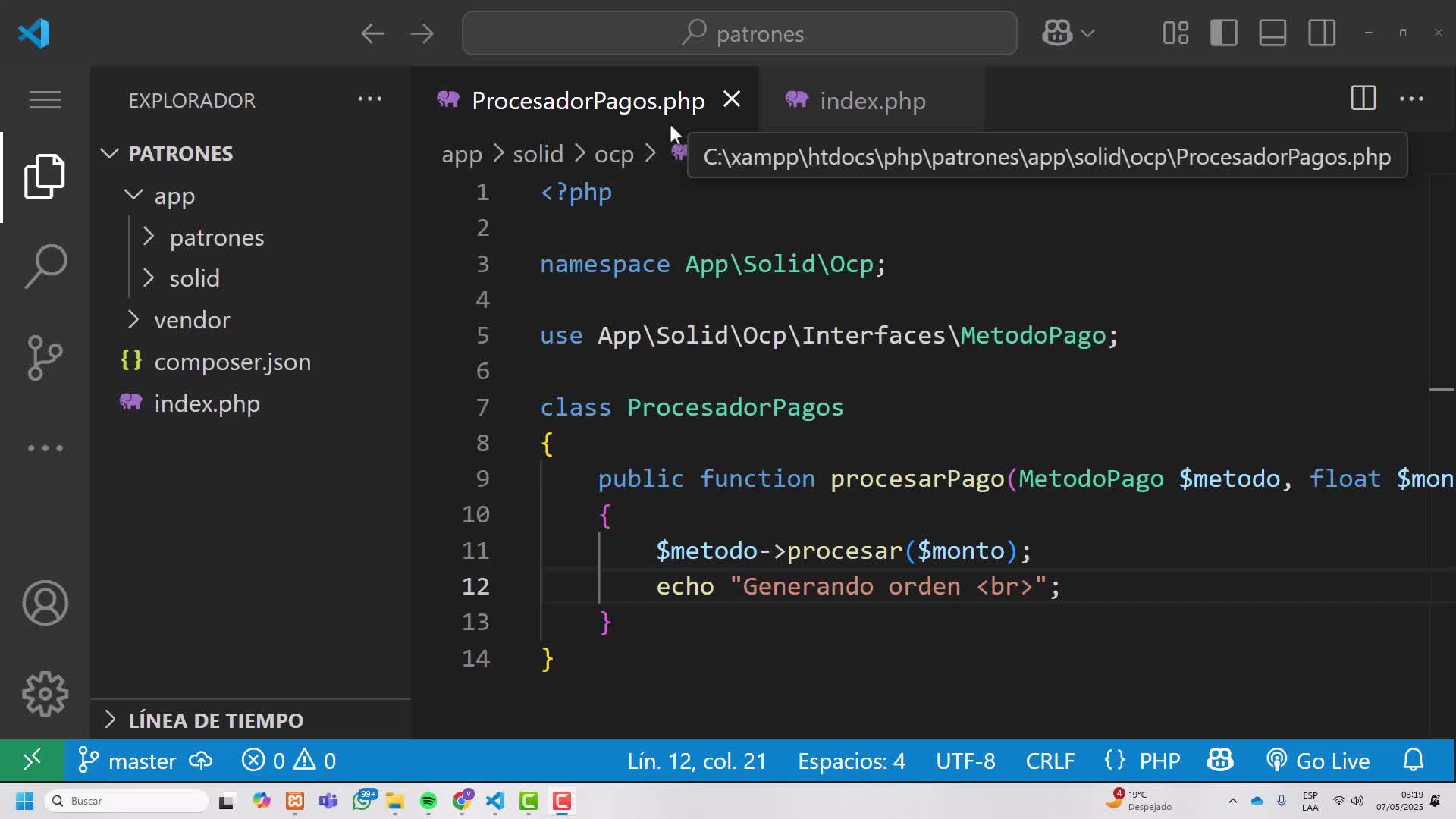The height and width of the screenshot is (819, 1456).
Task: Open the hamburger application menu
Action: click(x=45, y=99)
